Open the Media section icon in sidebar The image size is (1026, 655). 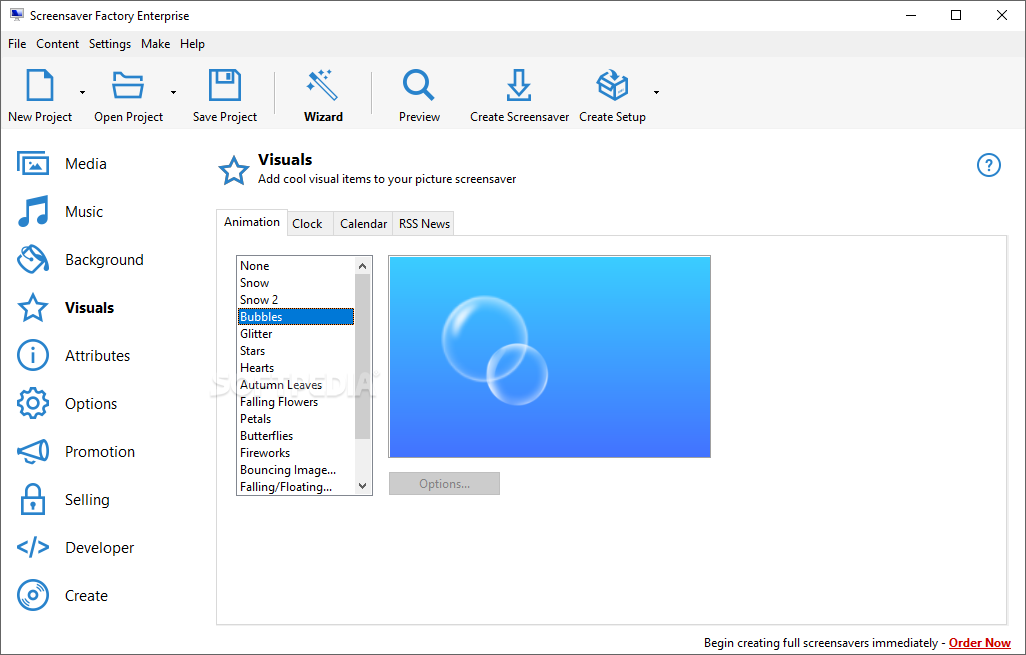[33, 164]
